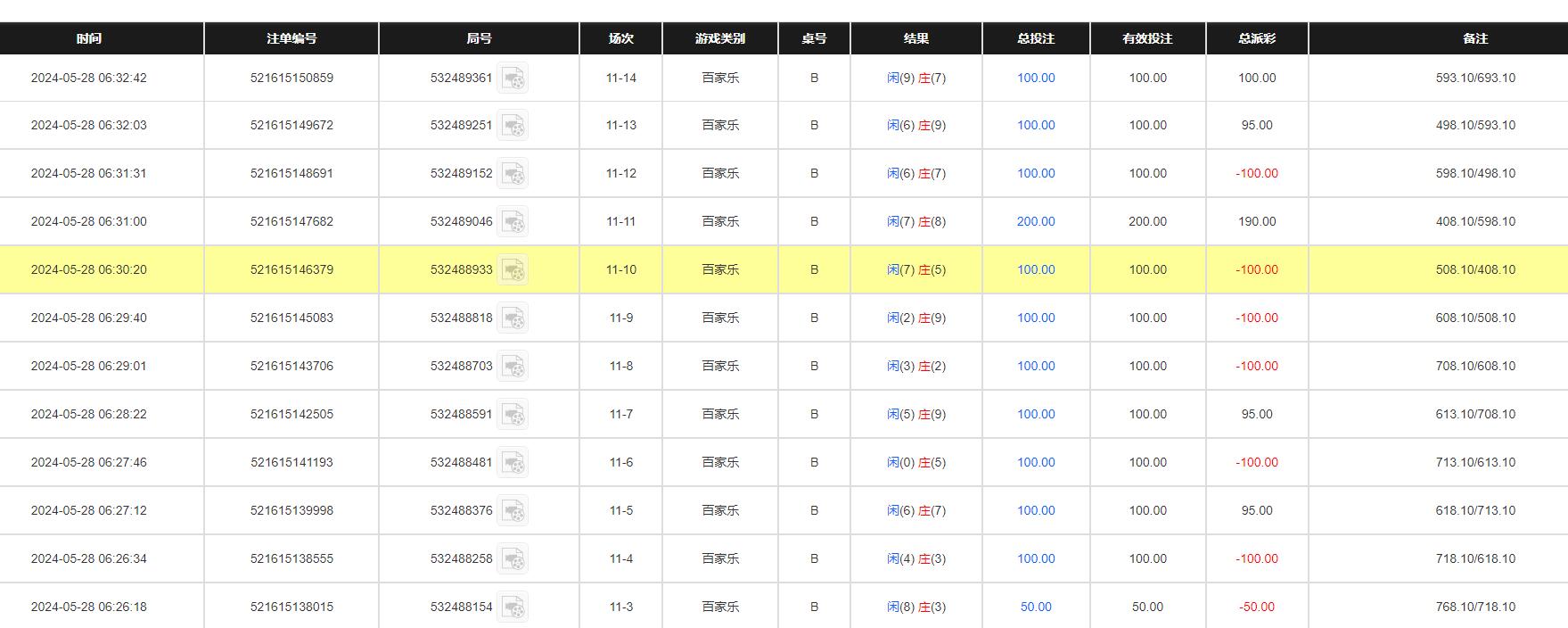1568x628 pixels.
Task: Open replay icon for round 532488481
Action: (x=513, y=463)
